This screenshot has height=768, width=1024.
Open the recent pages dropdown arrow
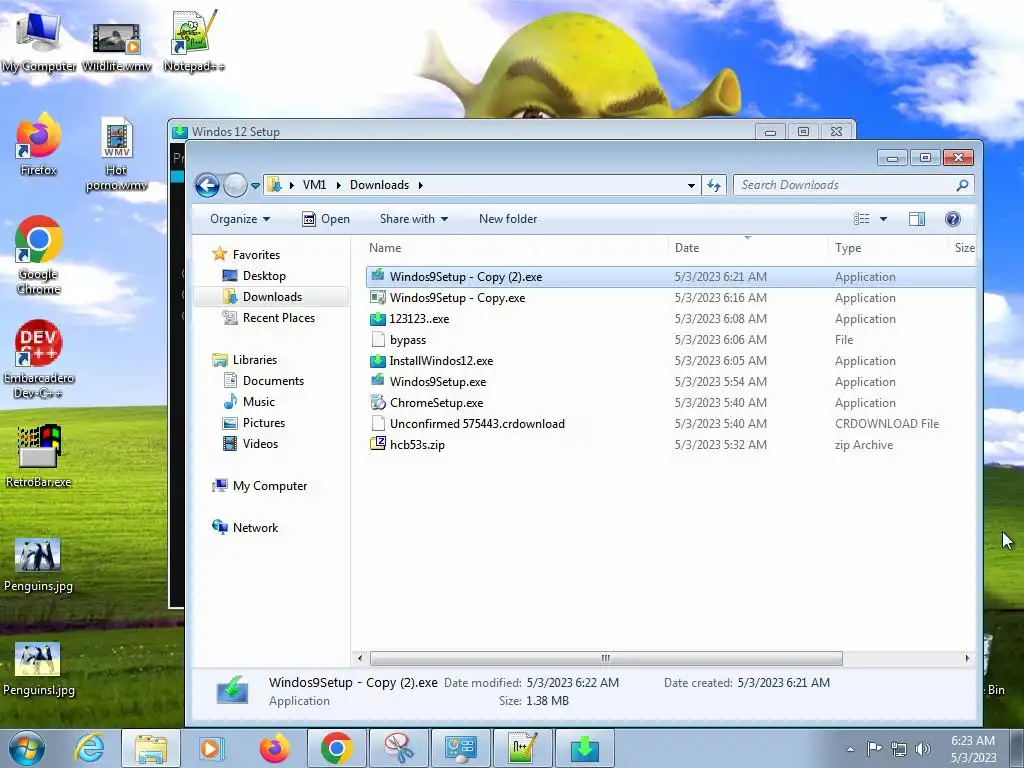click(x=255, y=186)
